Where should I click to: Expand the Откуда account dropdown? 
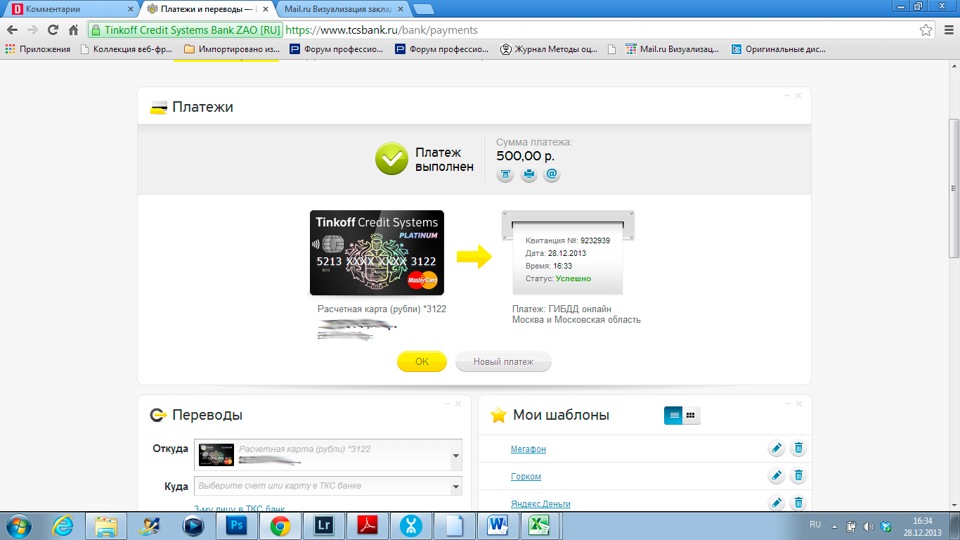pos(456,456)
